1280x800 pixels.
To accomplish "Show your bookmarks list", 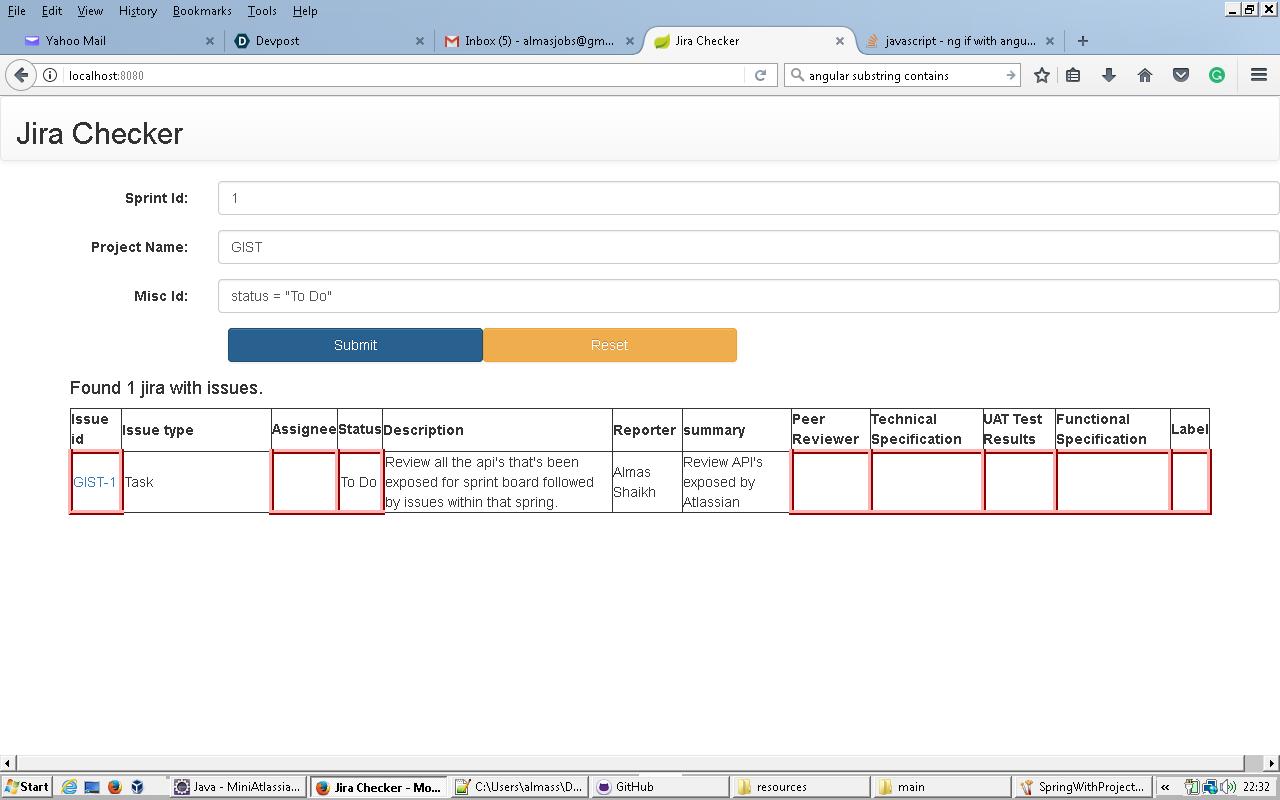I will pos(1073,75).
